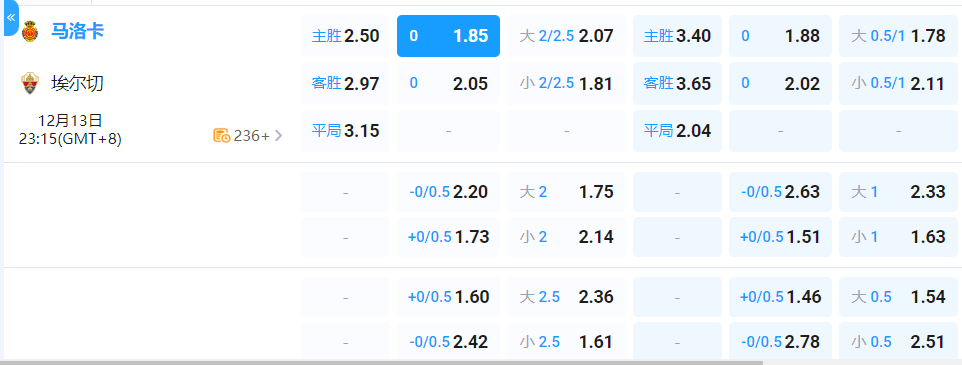Pick 大 2 at odds 1.75
This screenshot has width=962, height=365.
pyautogui.click(x=567, y=192)
